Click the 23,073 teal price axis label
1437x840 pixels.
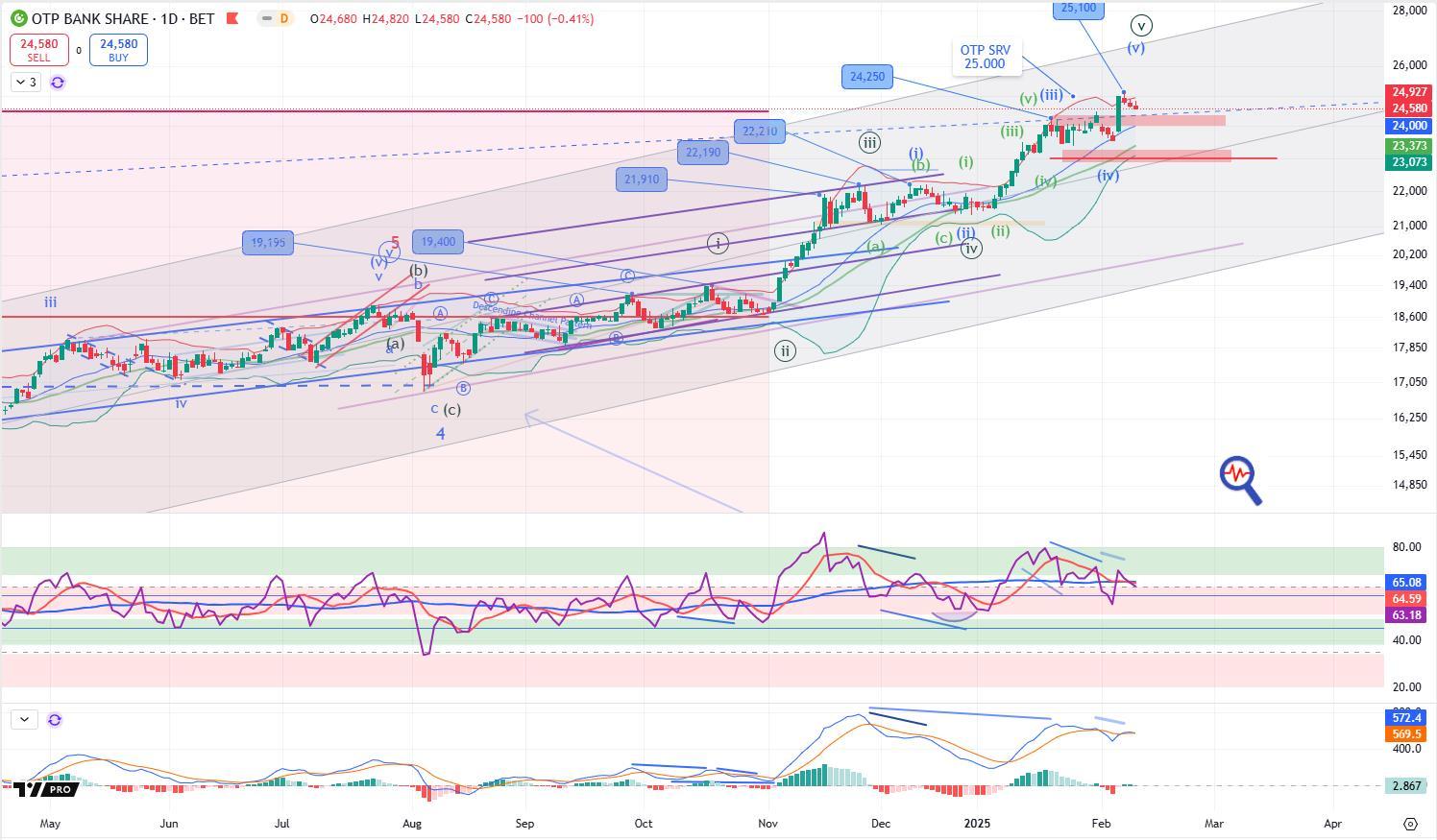coord(1409,162)
